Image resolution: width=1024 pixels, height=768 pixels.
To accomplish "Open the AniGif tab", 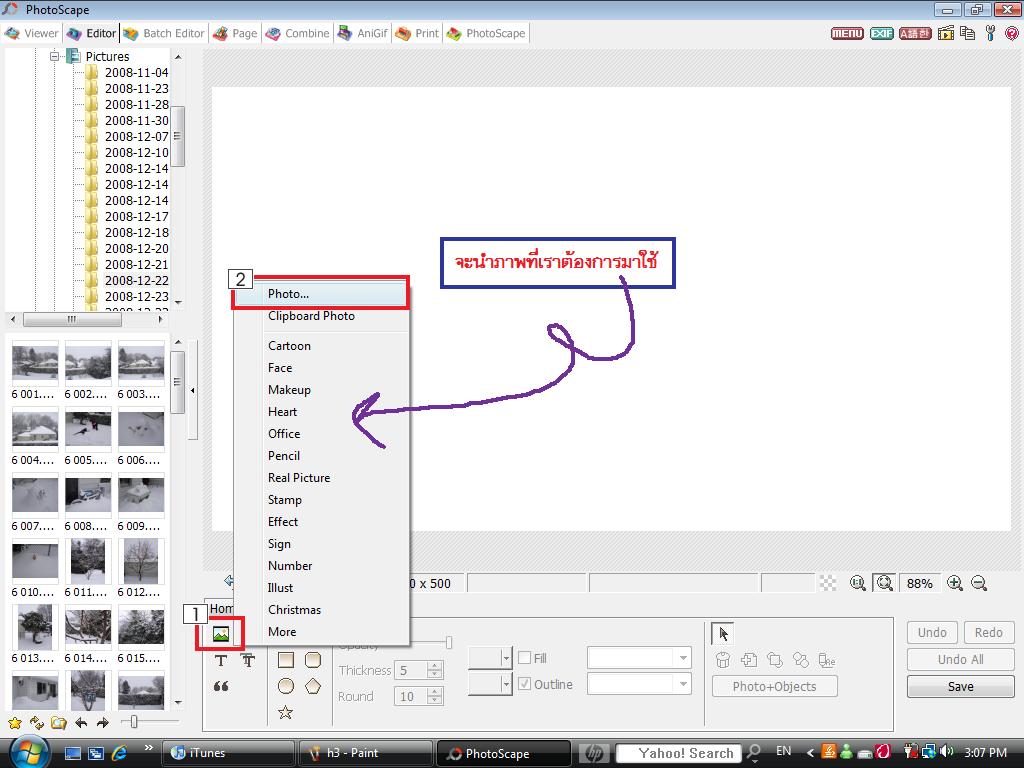I will tap(363, 33).
